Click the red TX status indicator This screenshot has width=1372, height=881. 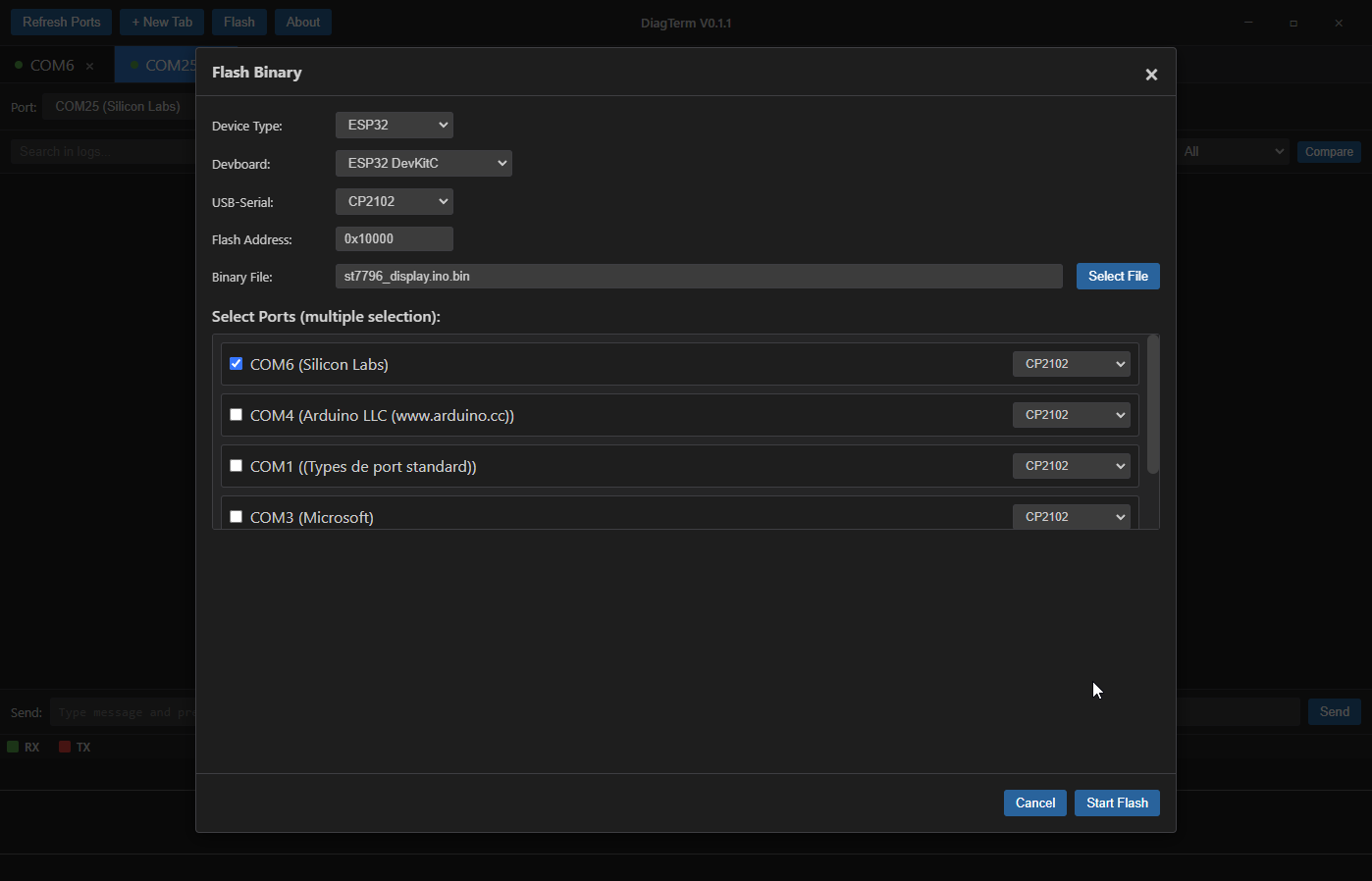64,747
